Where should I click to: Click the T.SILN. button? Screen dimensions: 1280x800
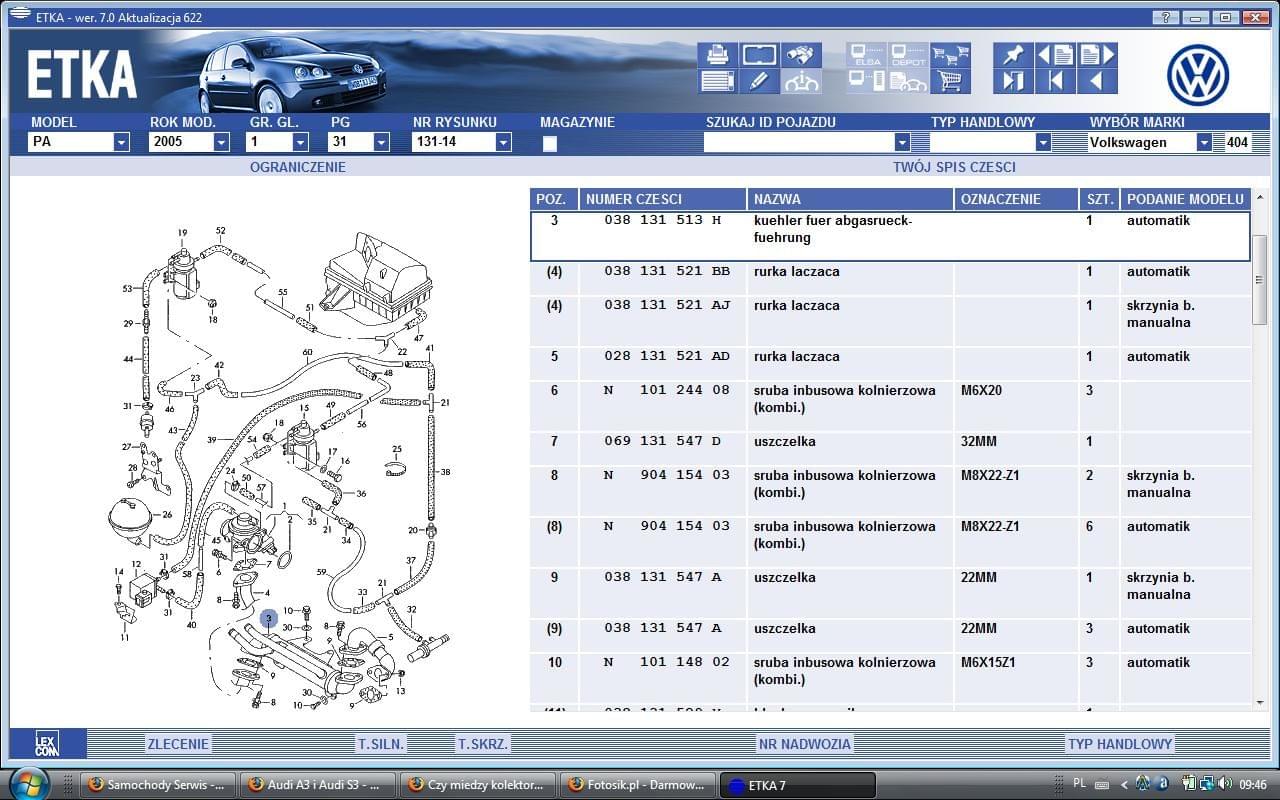point(381,743)
